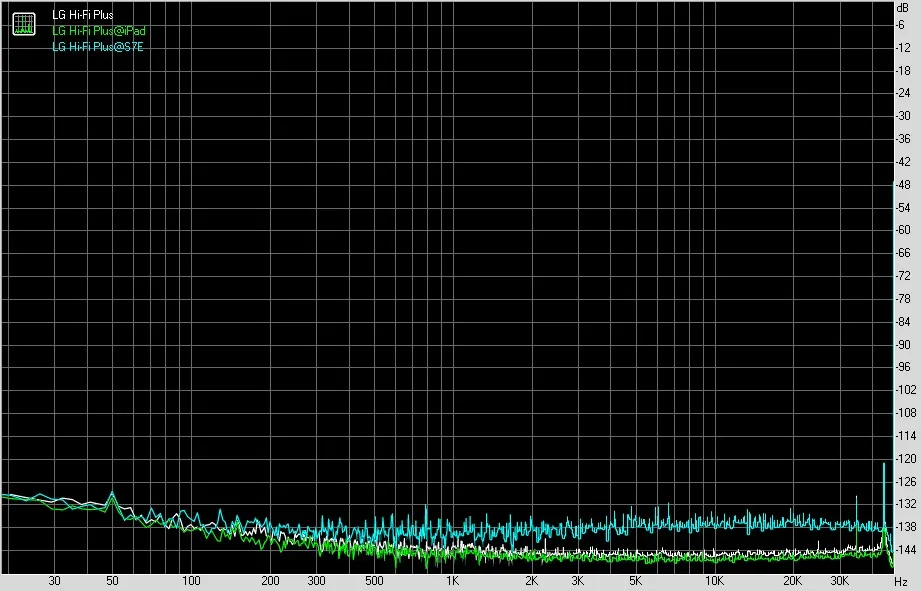Select the green 'LG Hi-Fi Plus@iPad' legend entry
This screenshot has width=921, height=591.
(99, 31)
